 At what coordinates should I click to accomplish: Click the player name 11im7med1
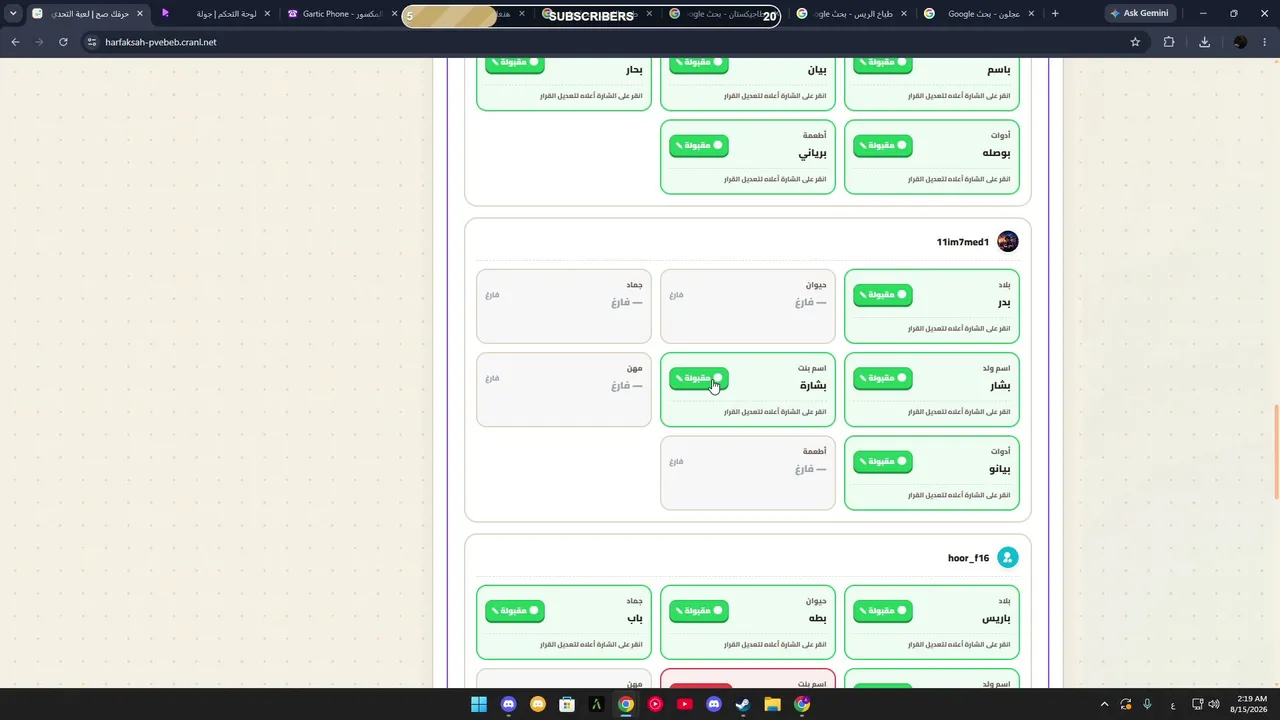[963, 242]
